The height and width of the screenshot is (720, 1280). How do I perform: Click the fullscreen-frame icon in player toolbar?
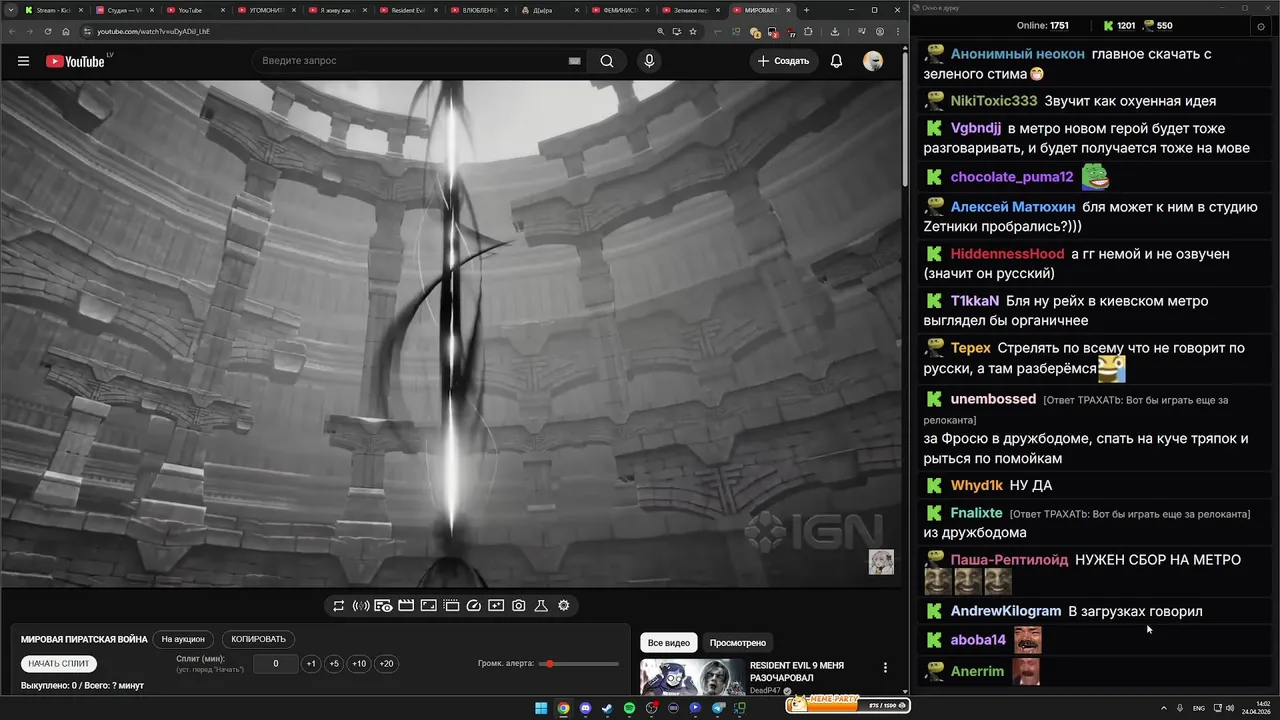[428, 606]
